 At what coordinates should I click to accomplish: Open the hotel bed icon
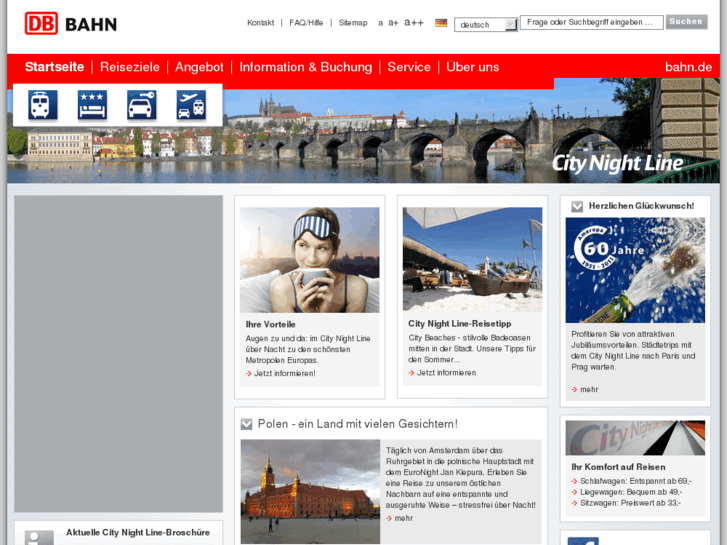point(92,105)
